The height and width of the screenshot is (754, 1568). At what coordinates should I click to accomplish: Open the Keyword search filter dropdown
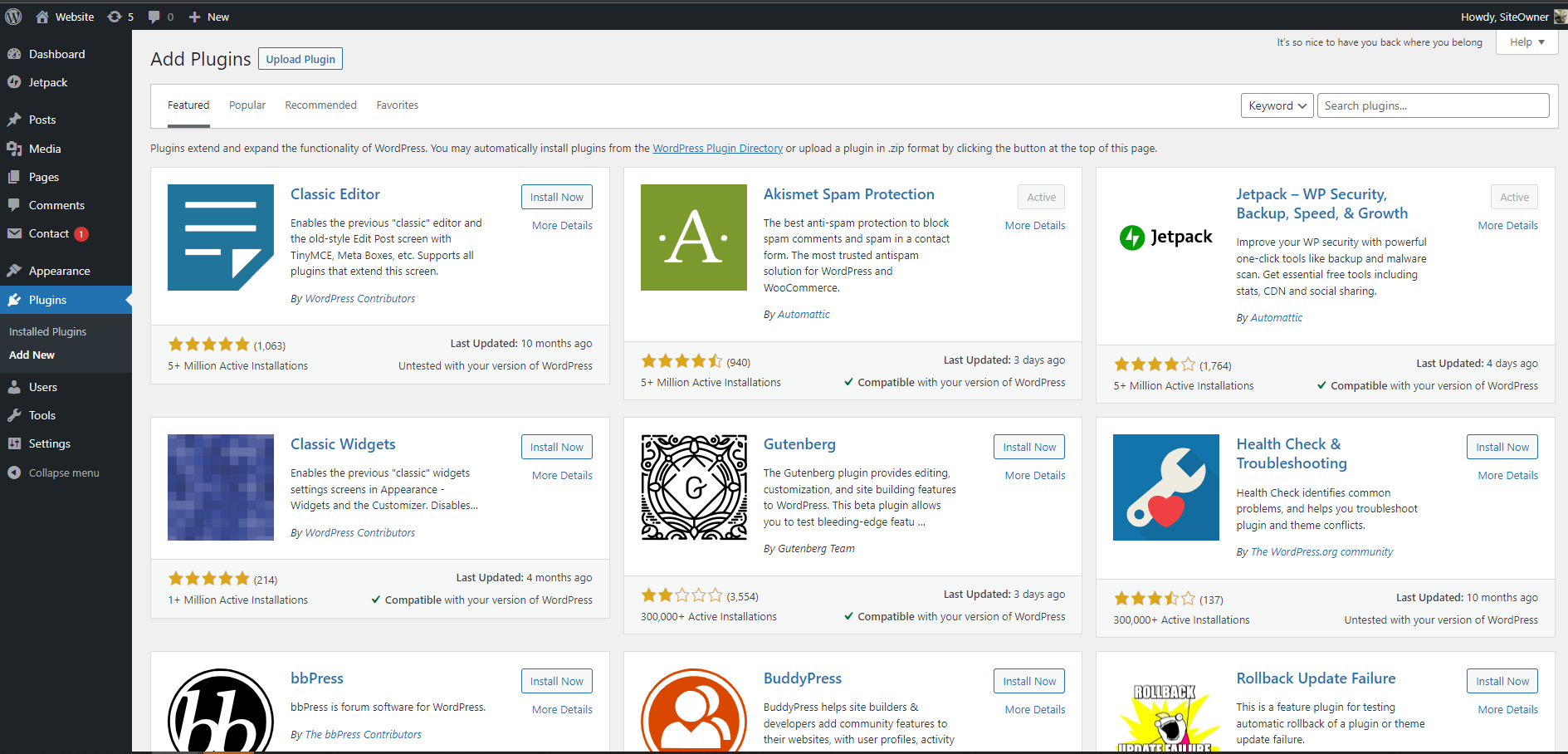coord(1276,105)
